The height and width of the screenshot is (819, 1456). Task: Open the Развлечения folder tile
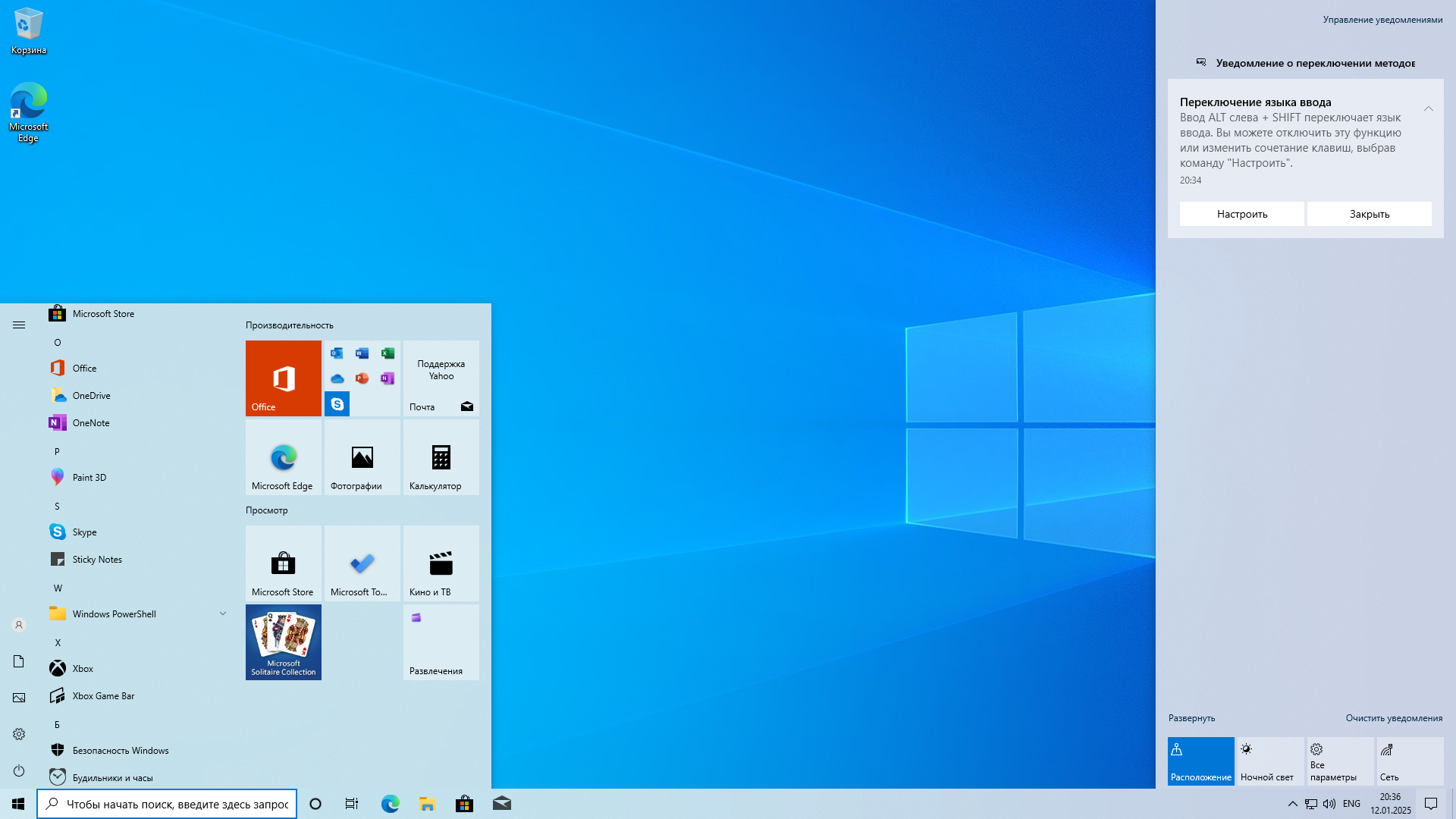click(x=441, y=642)
